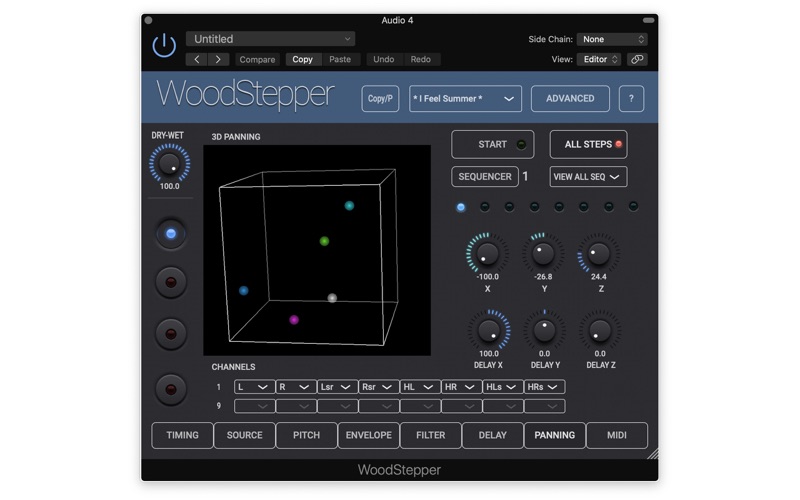Open the Rsr channel dropdown
This screenshot has width=800, height=500.
click(x=379, y=387)
